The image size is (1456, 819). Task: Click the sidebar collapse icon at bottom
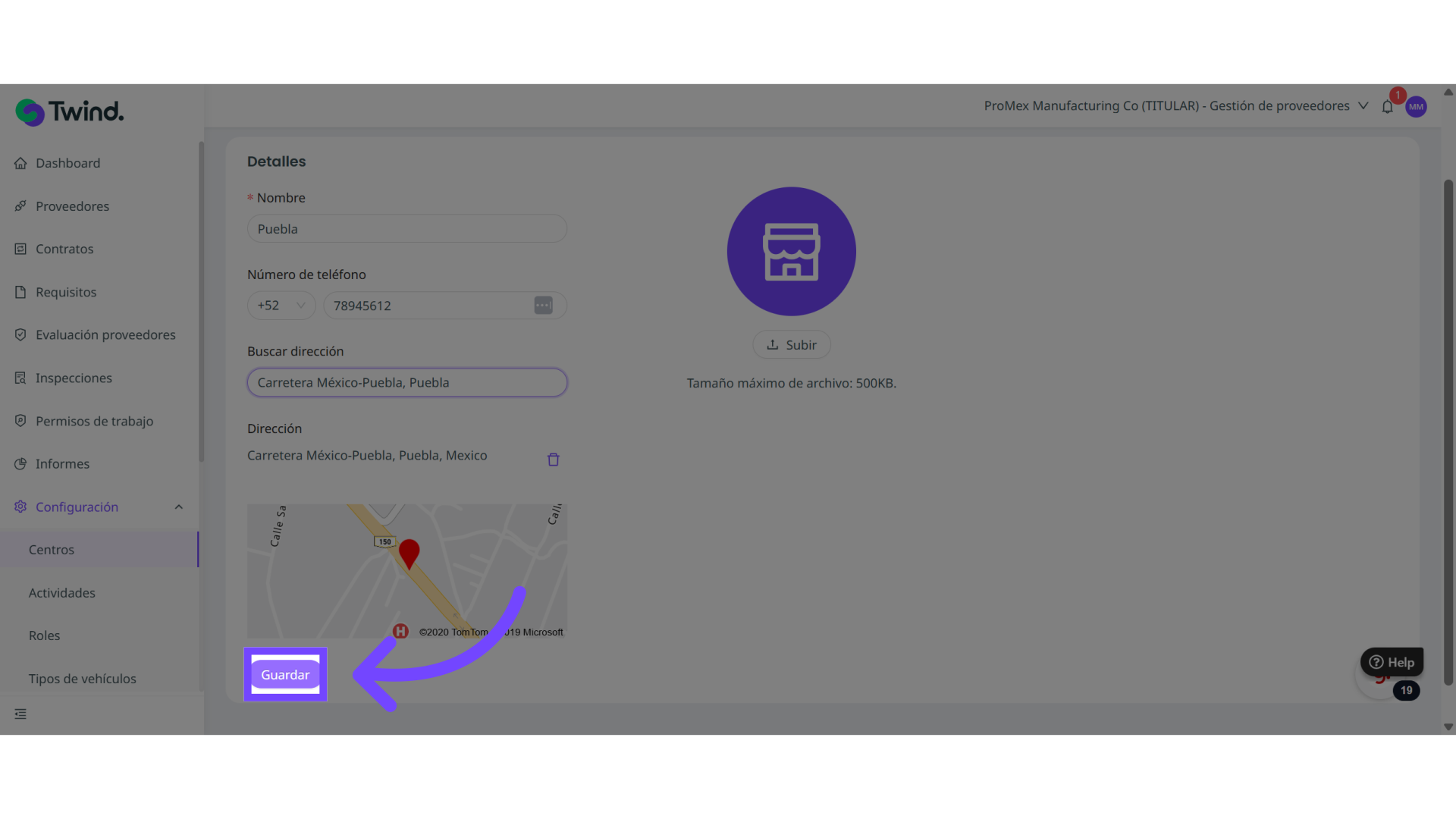(x=20, y=714)
